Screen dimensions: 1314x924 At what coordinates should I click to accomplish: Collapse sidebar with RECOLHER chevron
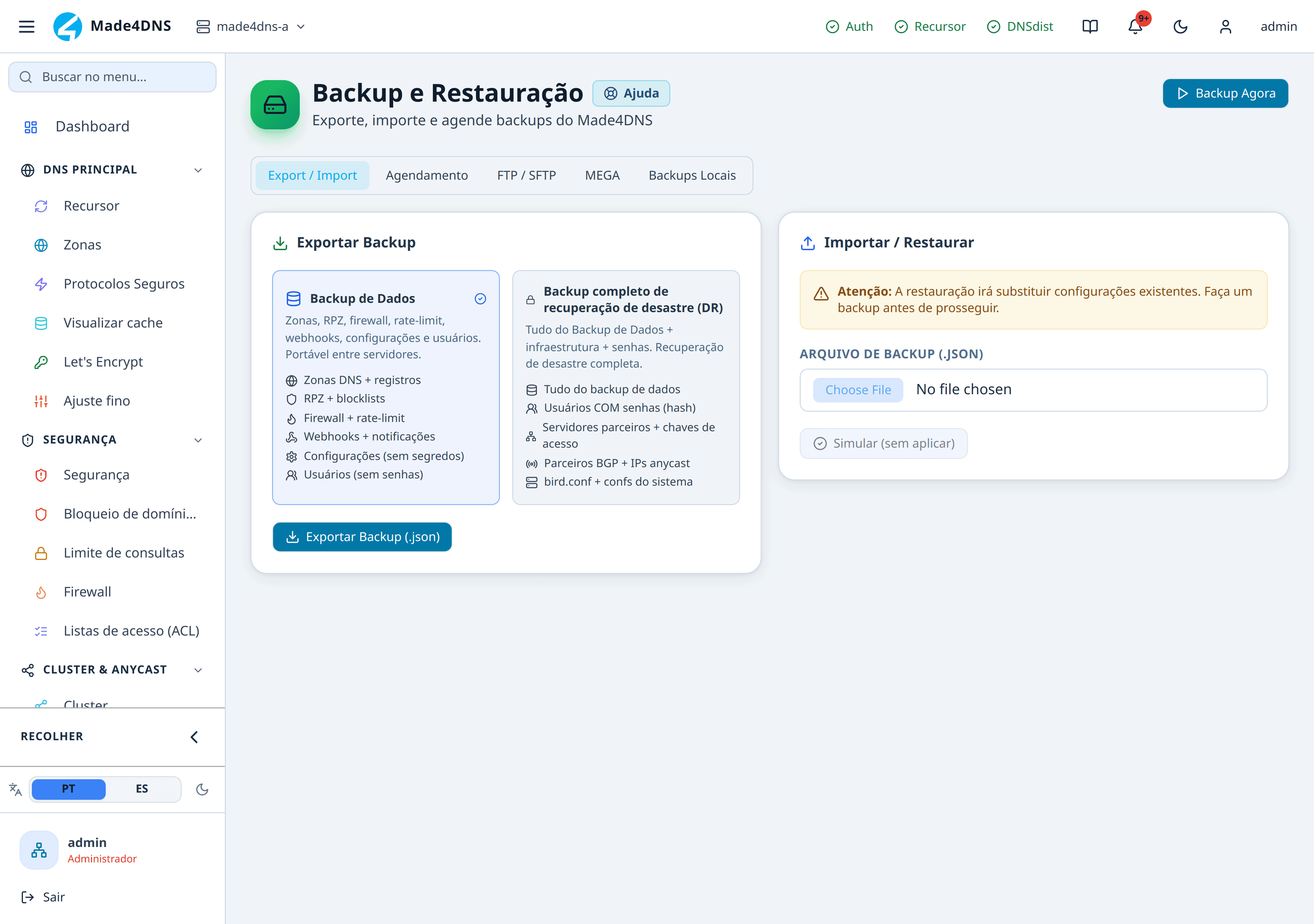(194, 737)
